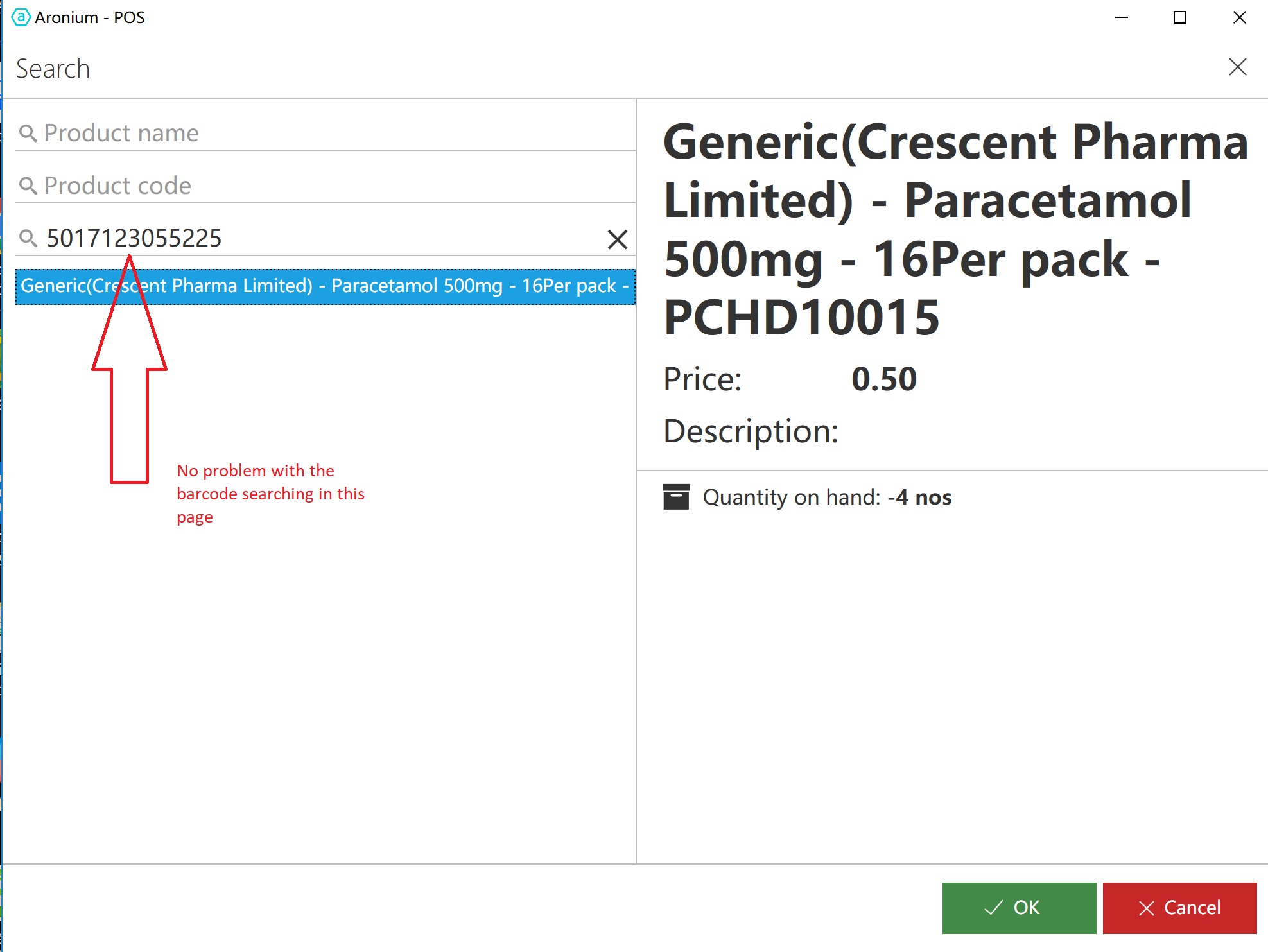Clear the barcode search text
Screen dimensions: 1268x952
coord(617,239)
